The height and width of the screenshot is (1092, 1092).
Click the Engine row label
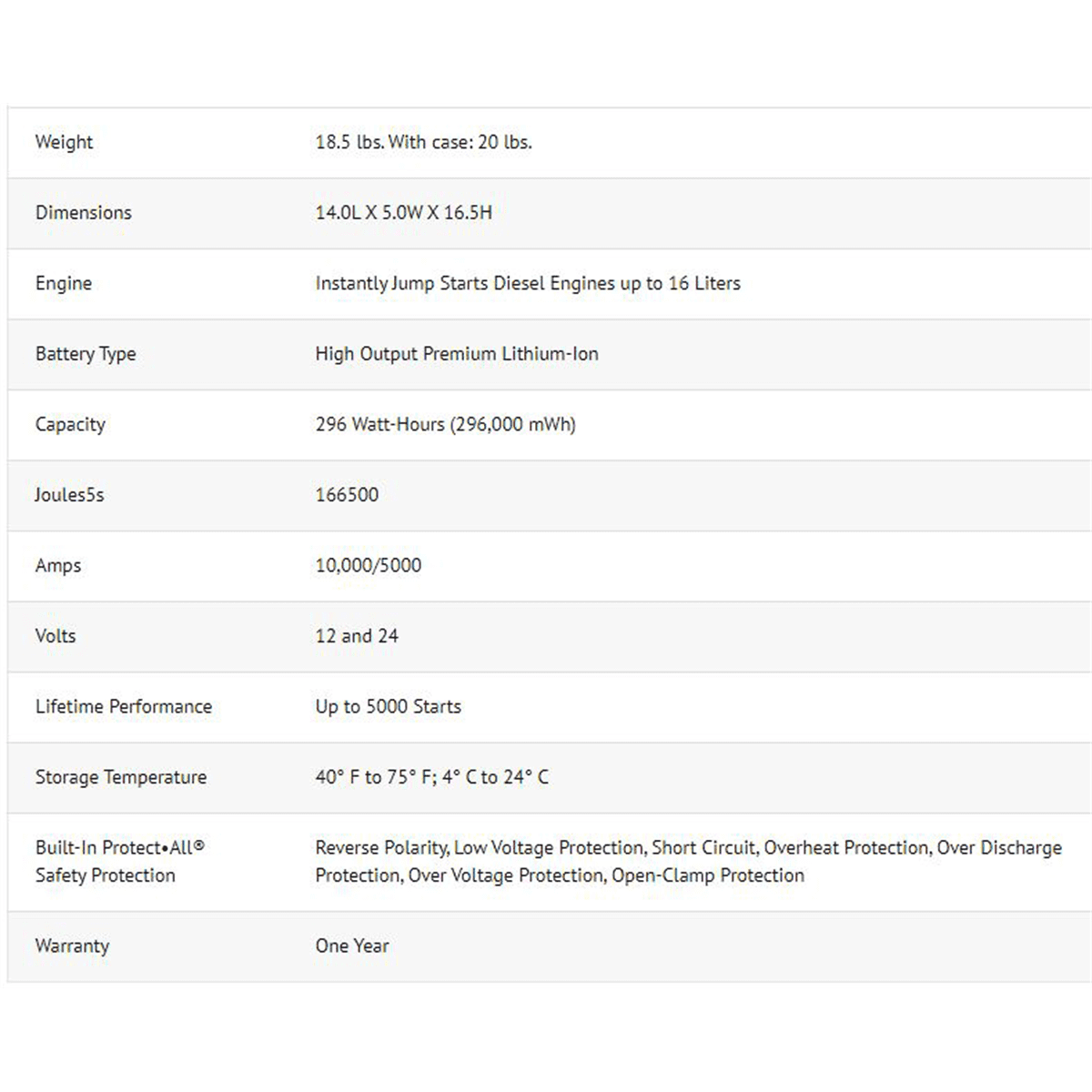pos(63,283)
